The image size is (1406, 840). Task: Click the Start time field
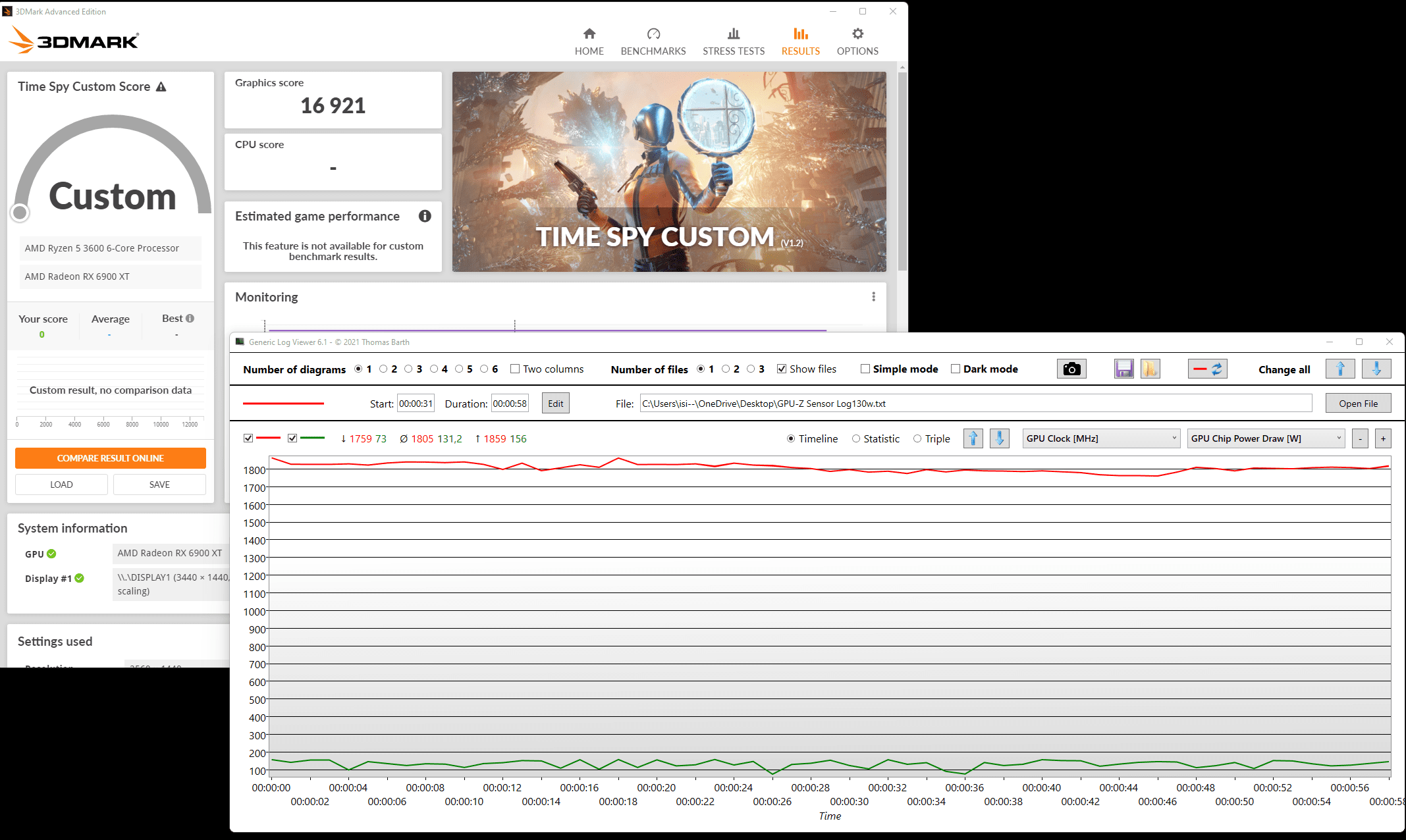pyautogui.click(x=416, y=404)
